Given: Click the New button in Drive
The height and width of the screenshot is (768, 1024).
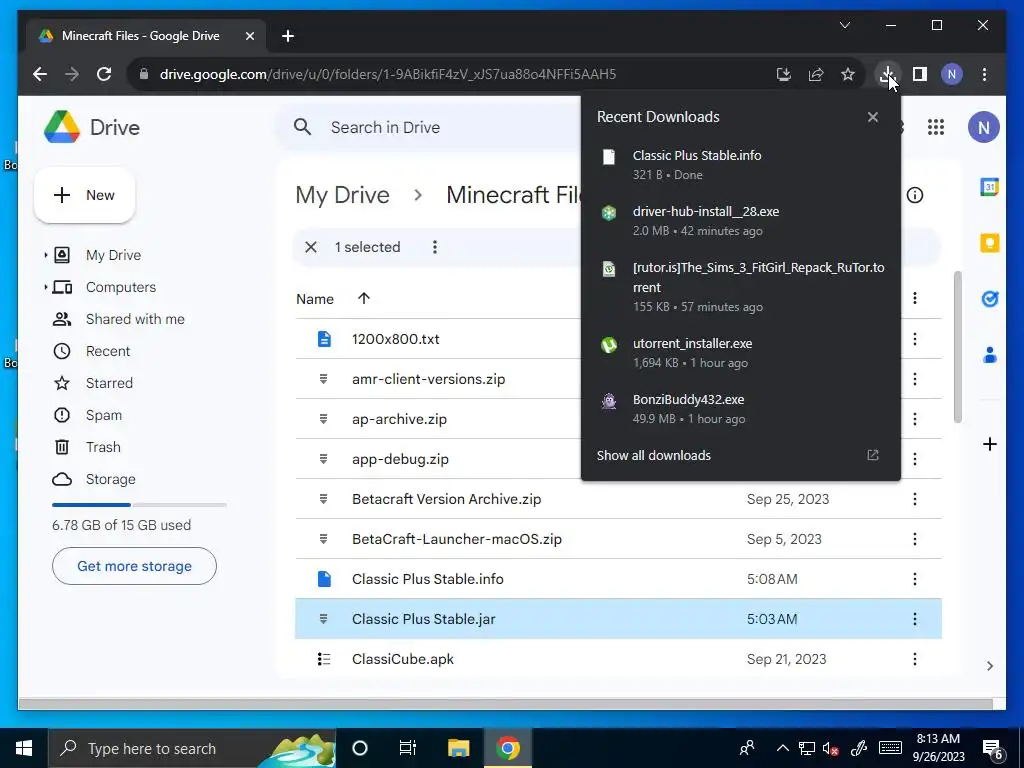Looking at the screenshot, I should pyautogui.click(x=84, y=195).
